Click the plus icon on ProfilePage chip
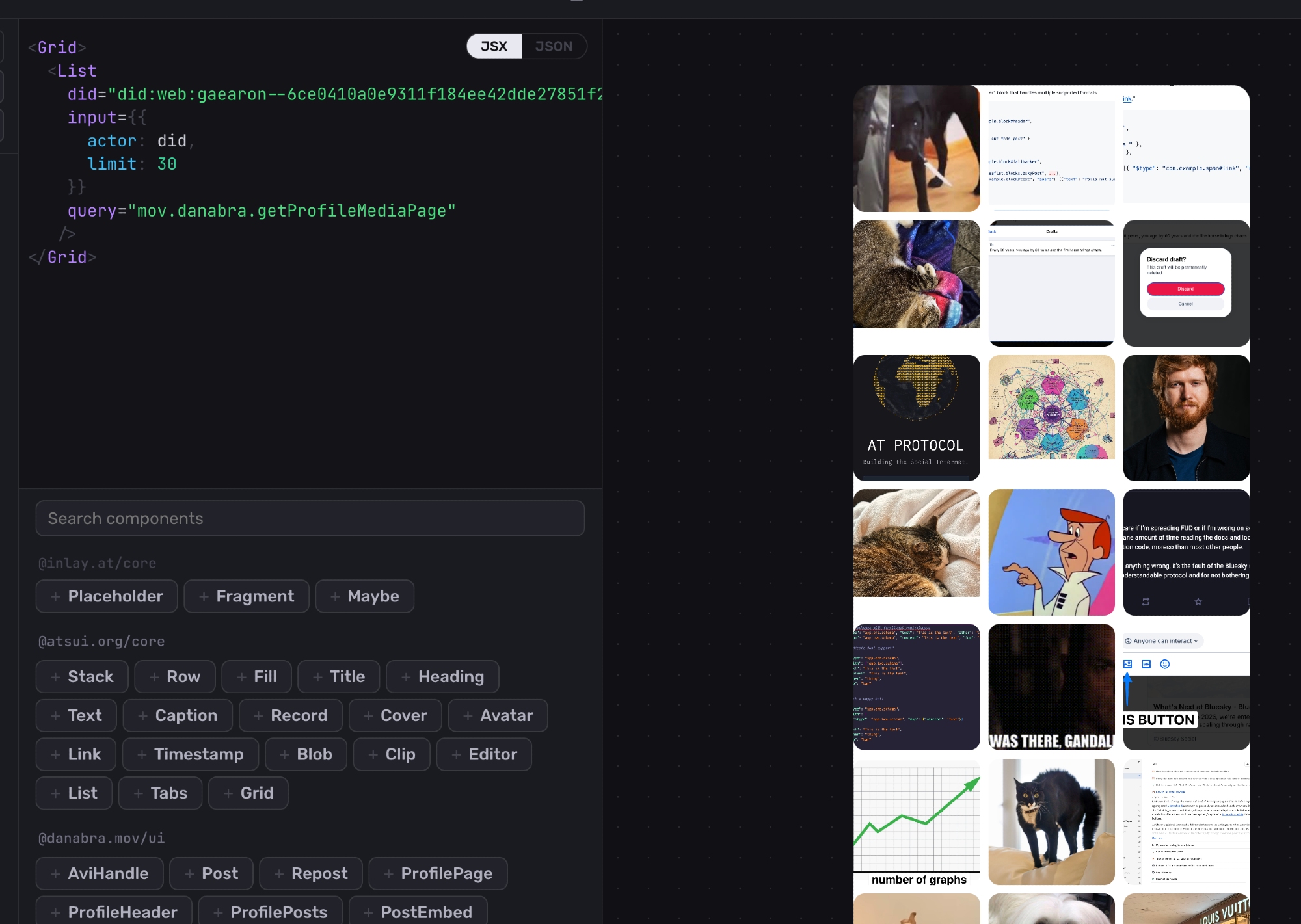 pos(388,874)
